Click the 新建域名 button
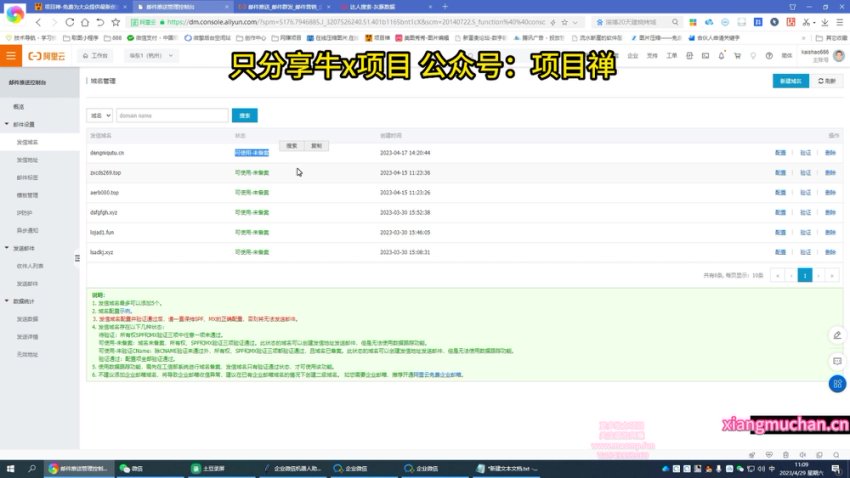The width and height of the screenshot is (850, 478). [788, 81]
